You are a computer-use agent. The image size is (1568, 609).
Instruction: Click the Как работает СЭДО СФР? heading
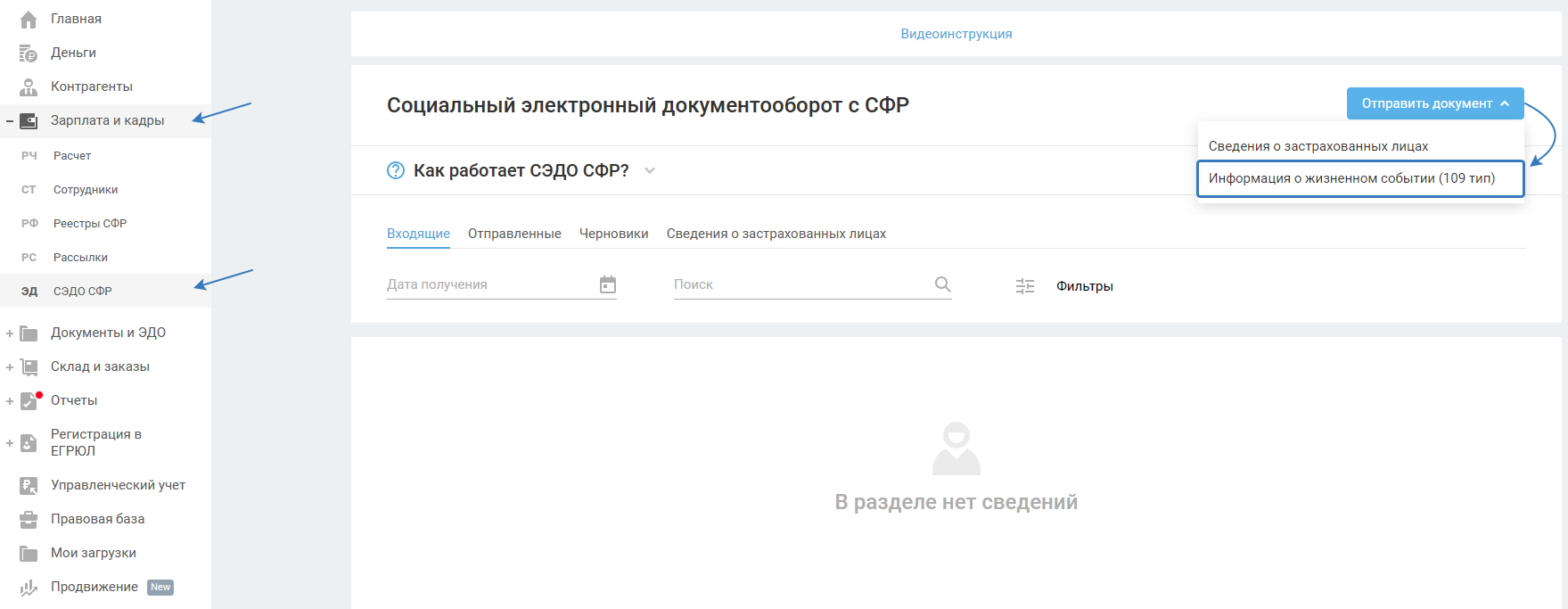(x=521, y=170)
